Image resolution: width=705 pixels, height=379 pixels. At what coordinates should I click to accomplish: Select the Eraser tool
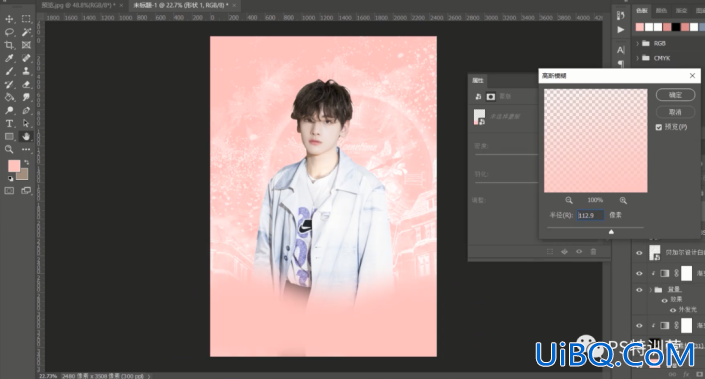click(26, 84)
